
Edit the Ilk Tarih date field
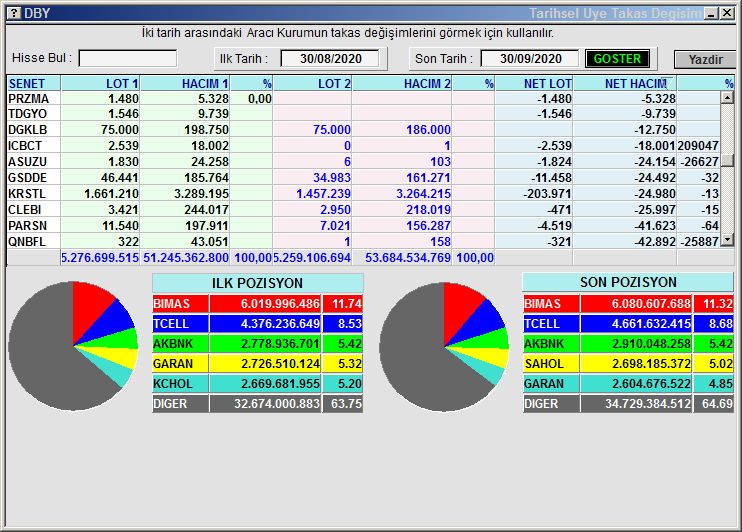(330, 59)
